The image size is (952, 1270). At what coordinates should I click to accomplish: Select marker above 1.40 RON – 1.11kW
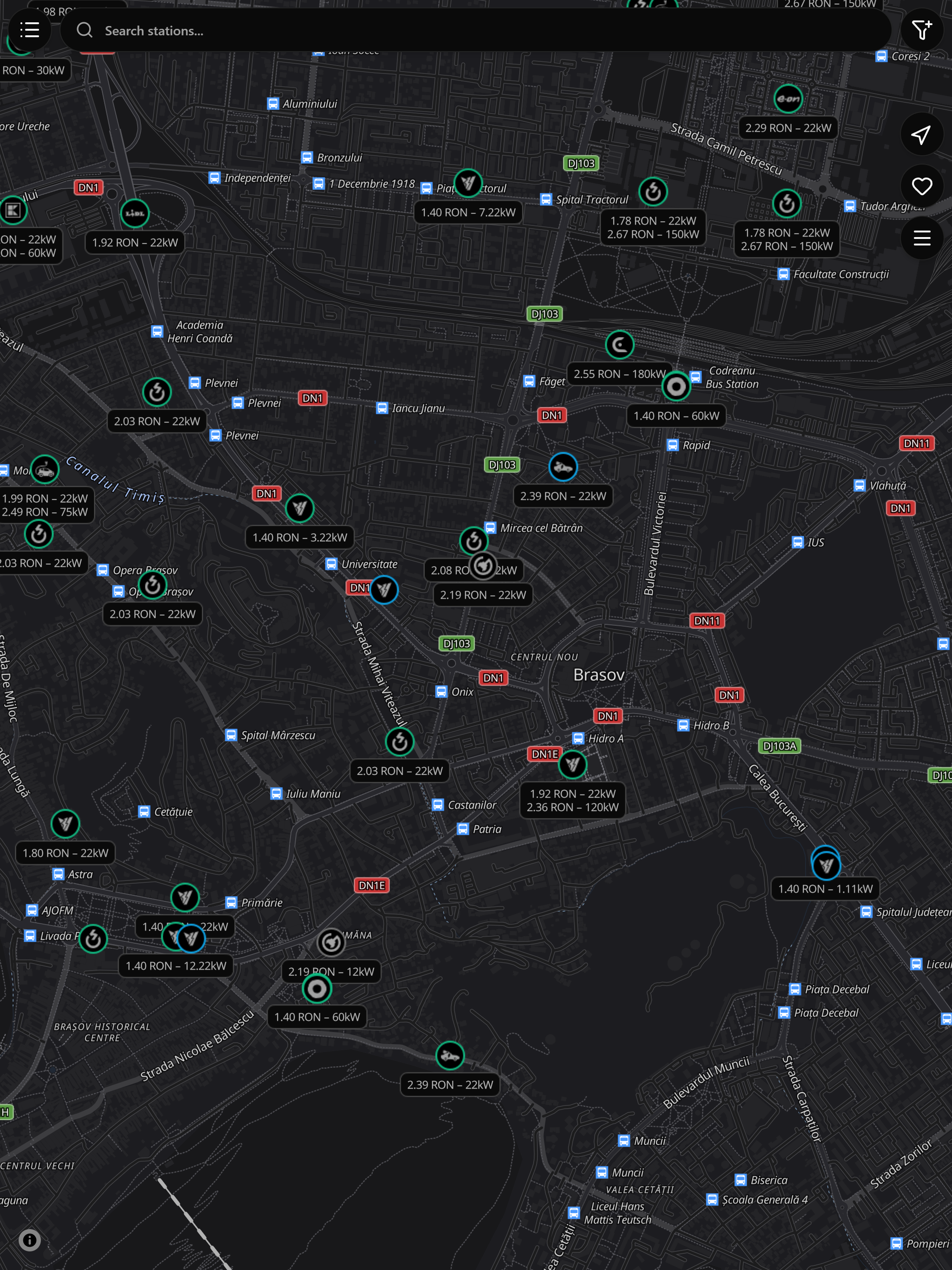(x=826, y=865)
